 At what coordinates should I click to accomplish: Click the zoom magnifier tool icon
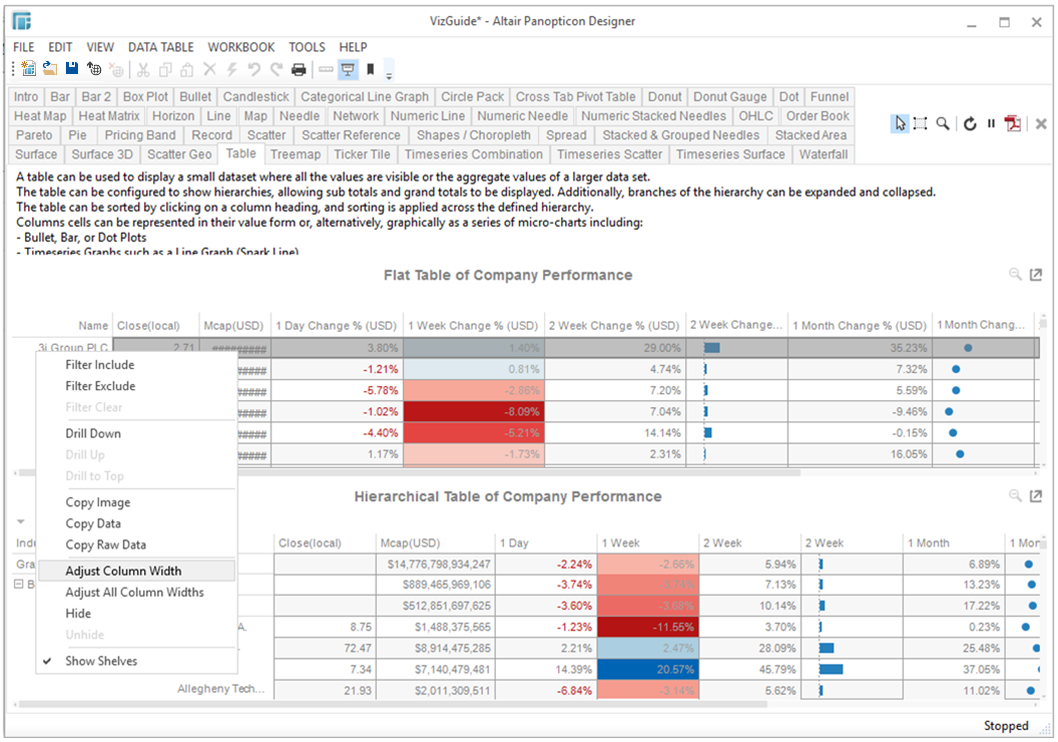click(x=942, y=124)
